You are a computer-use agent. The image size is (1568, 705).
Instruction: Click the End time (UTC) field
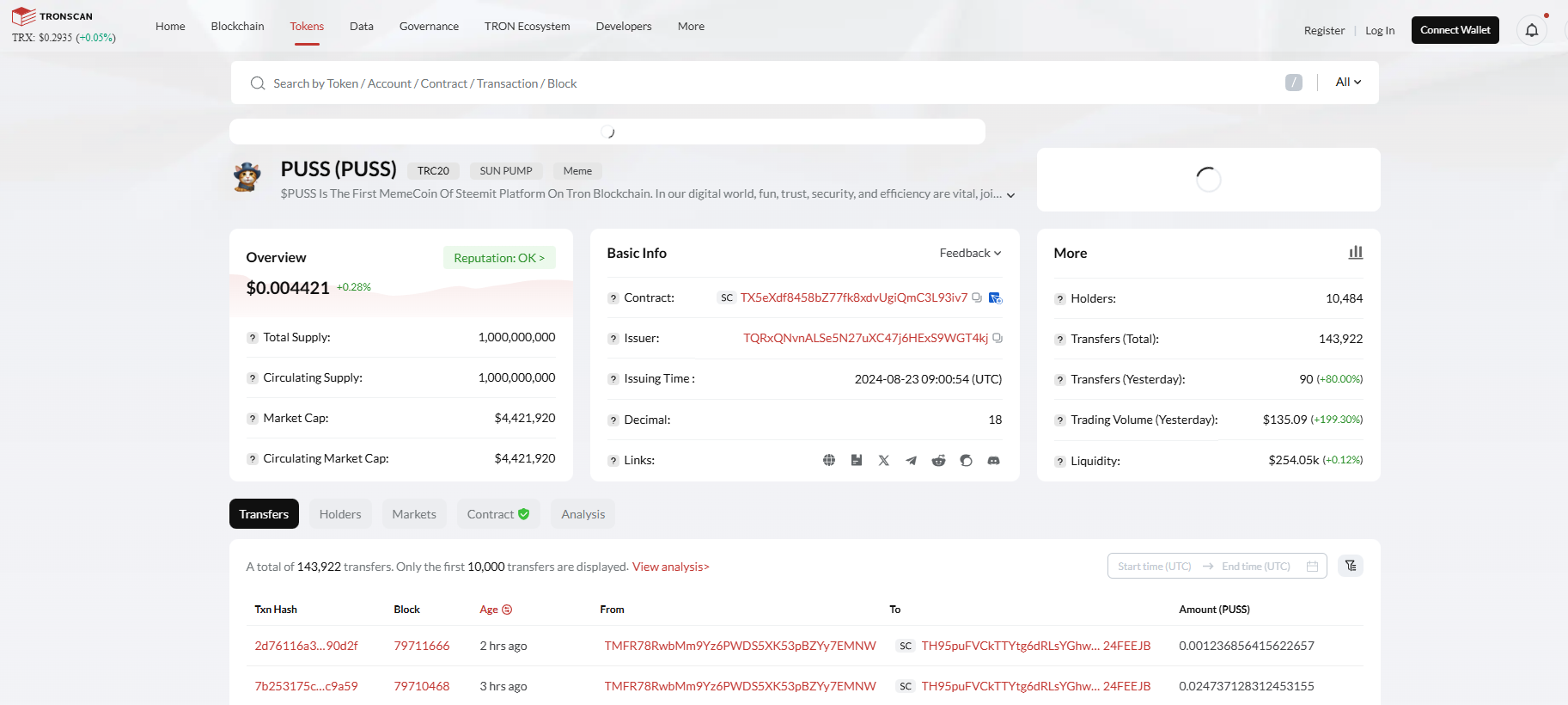pos(1256,567)
